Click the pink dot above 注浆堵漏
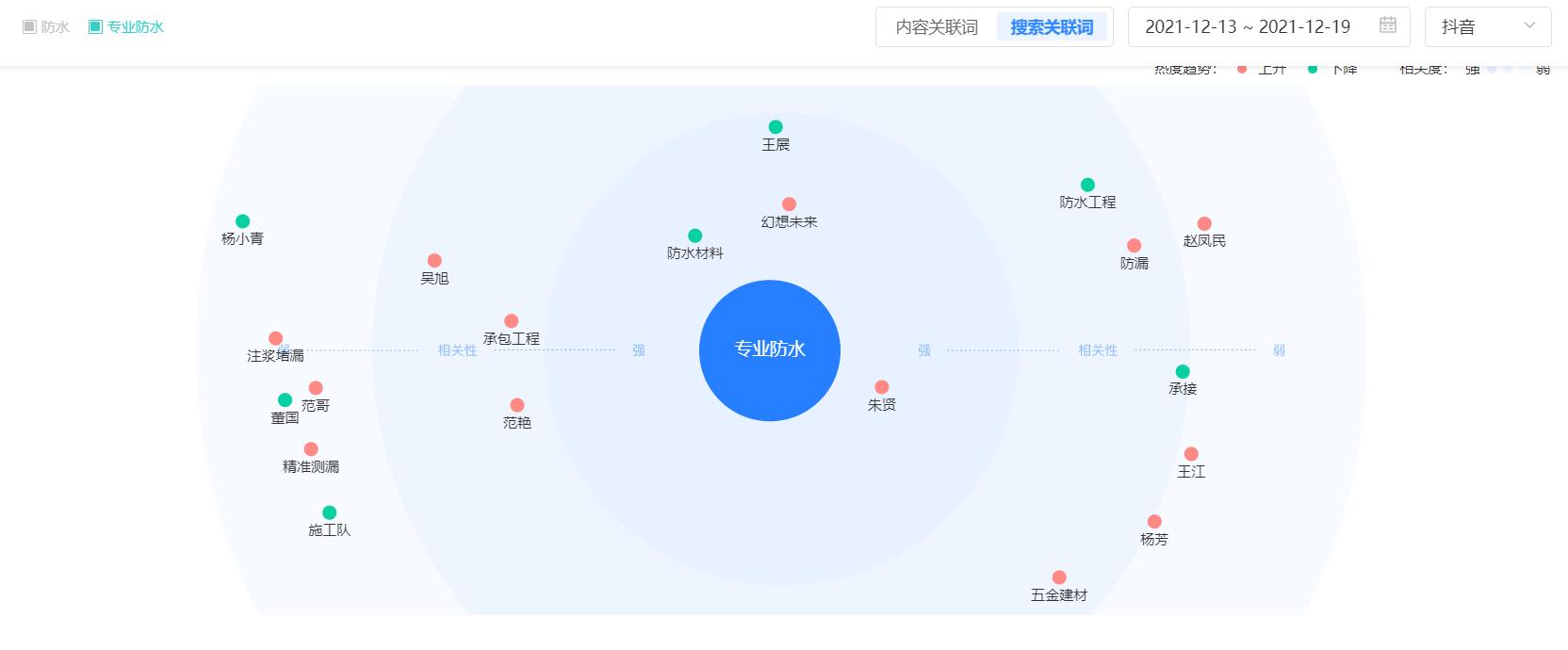Viewport: 1568px width, 650px height. pyautogui.click(x=275, y=338)
